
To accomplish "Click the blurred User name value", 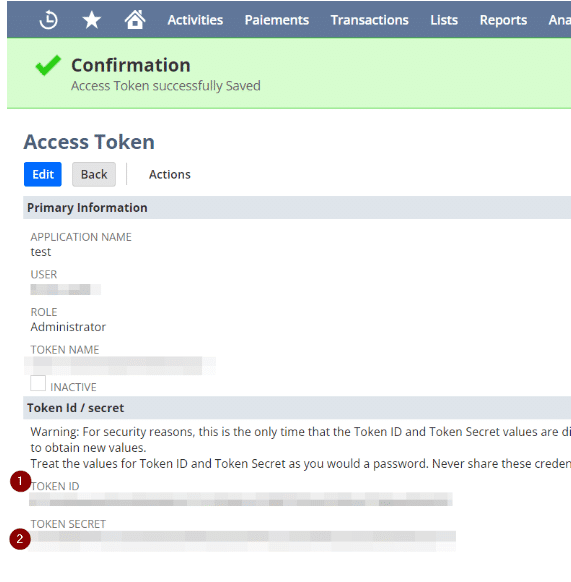I will 66,289.
